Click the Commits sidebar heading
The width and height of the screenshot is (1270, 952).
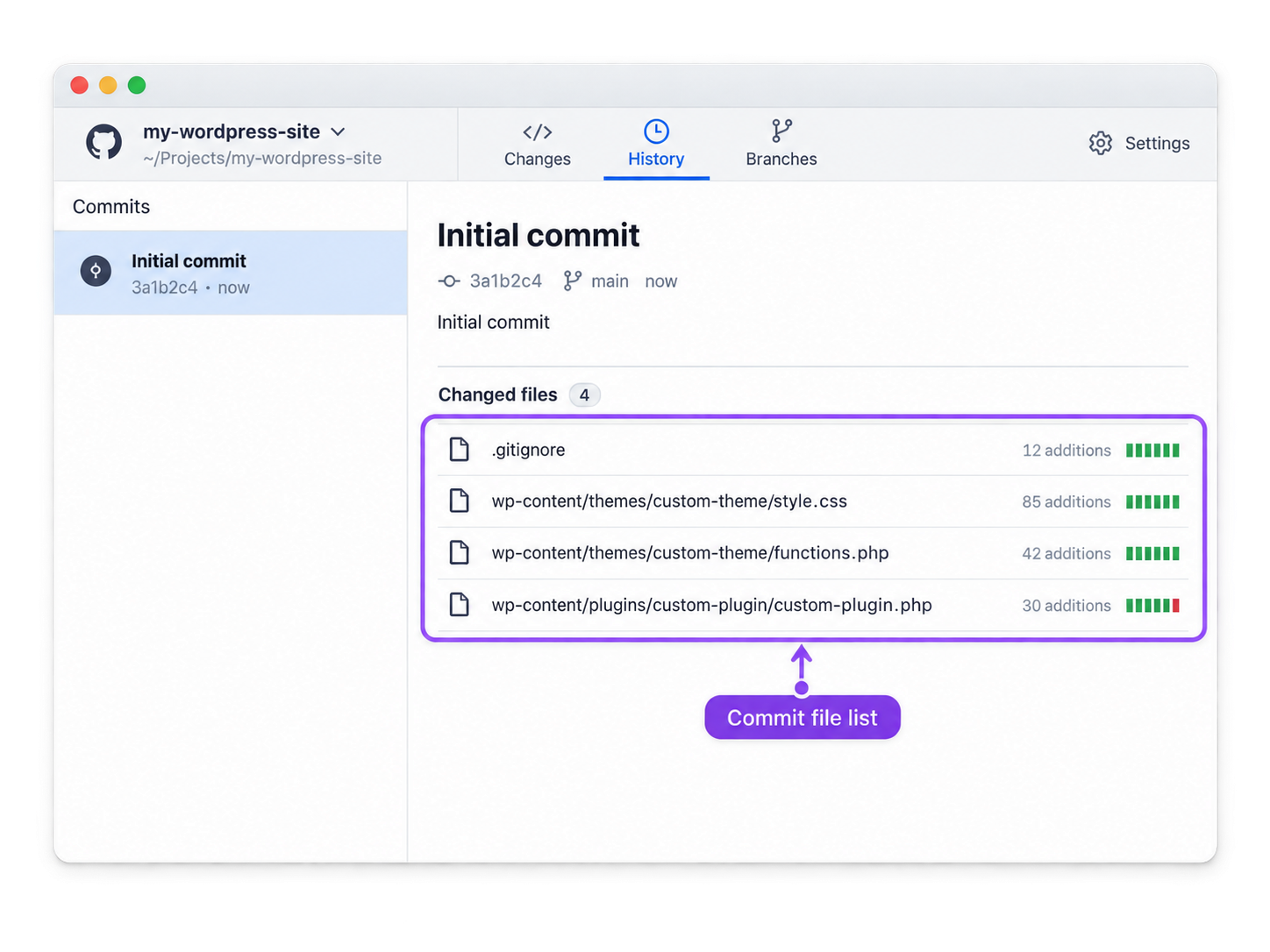click(111, 207)
